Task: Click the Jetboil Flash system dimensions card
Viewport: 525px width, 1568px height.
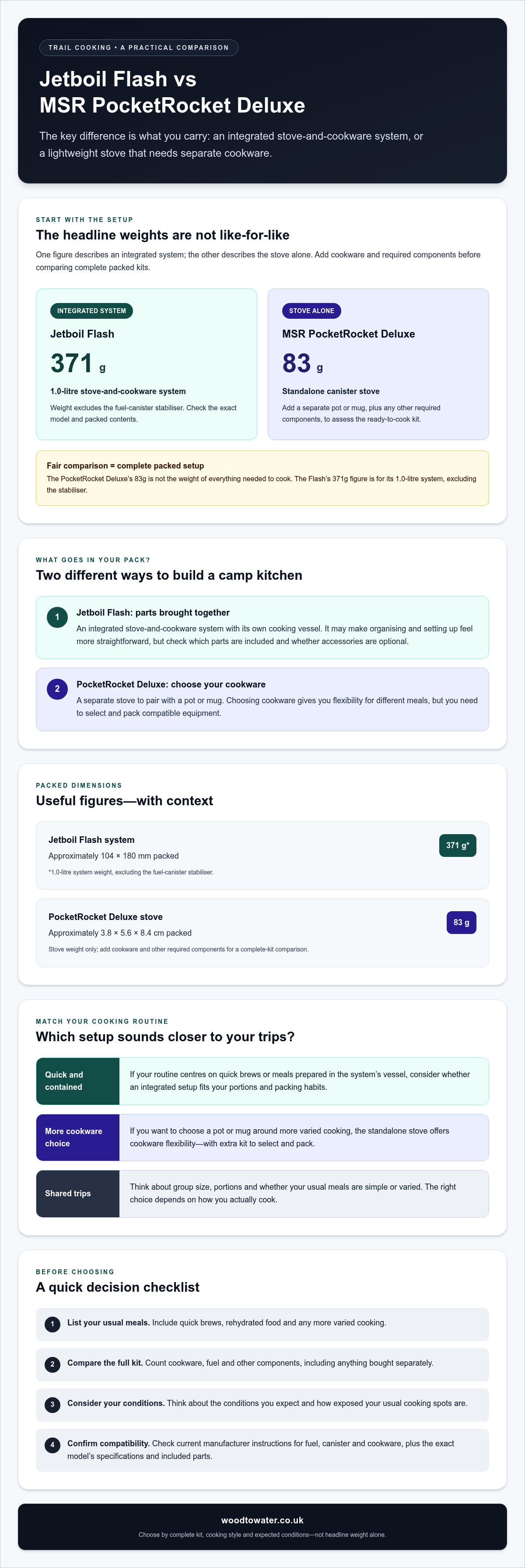Action: [262, 855]
